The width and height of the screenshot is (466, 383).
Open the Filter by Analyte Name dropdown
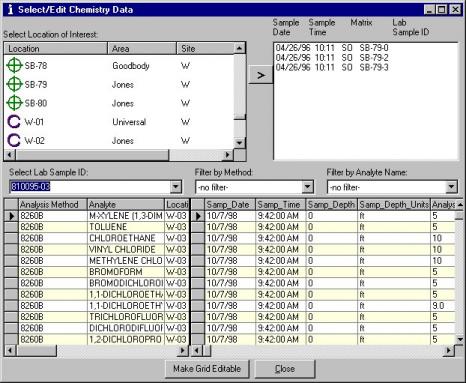point(451,187)
